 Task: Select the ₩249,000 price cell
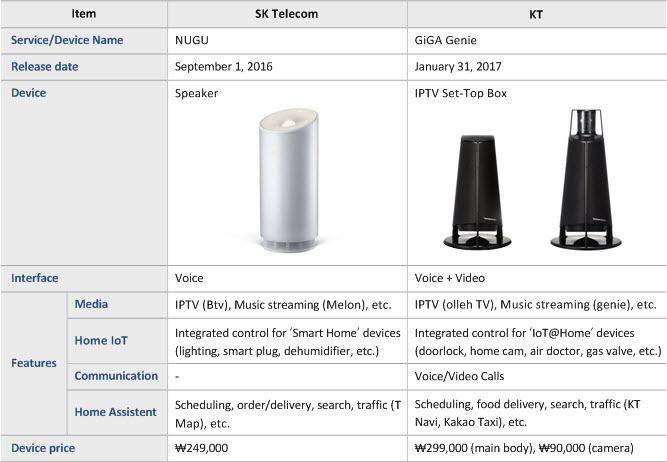pyautogui.click(x=288, y=448)
